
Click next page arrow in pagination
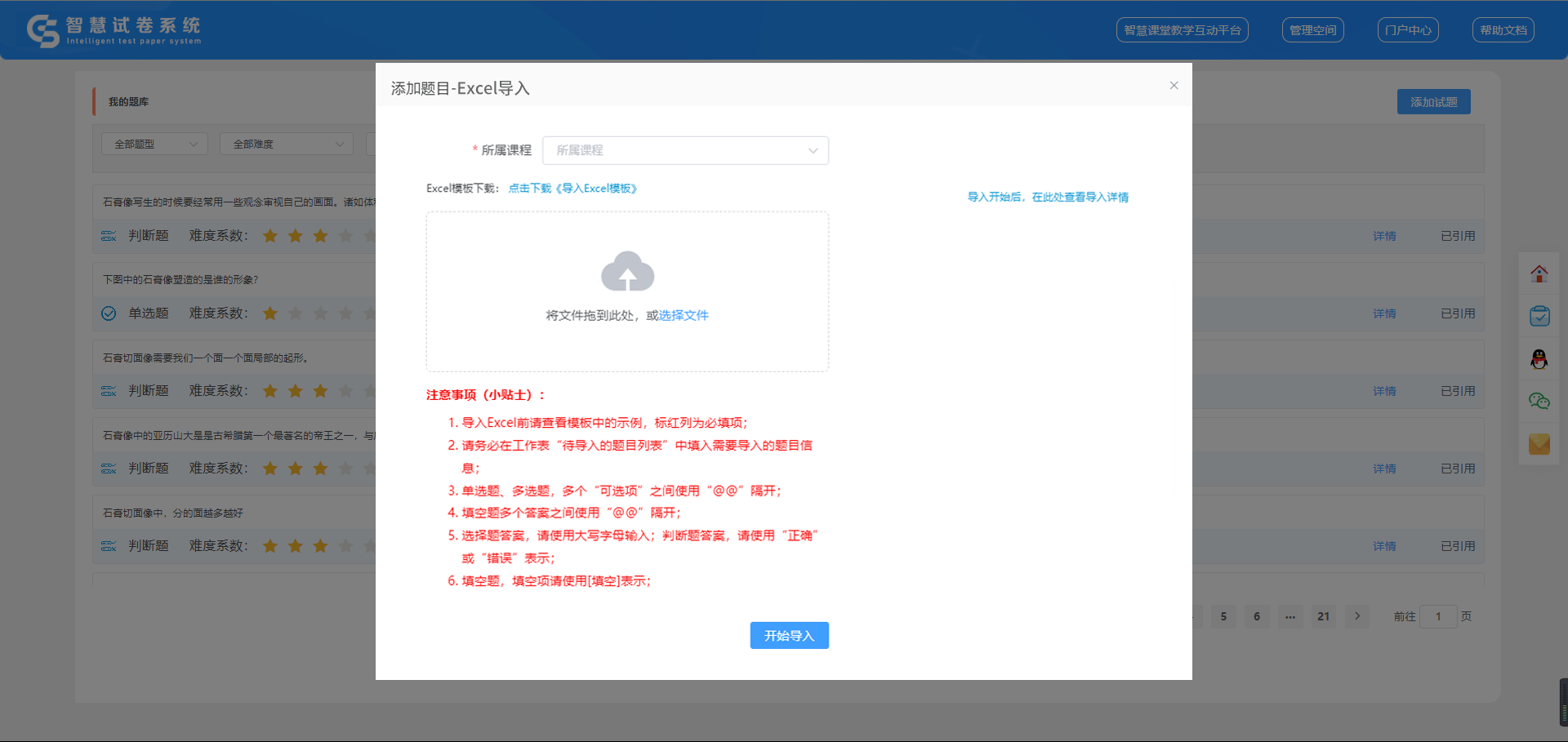1357,616
